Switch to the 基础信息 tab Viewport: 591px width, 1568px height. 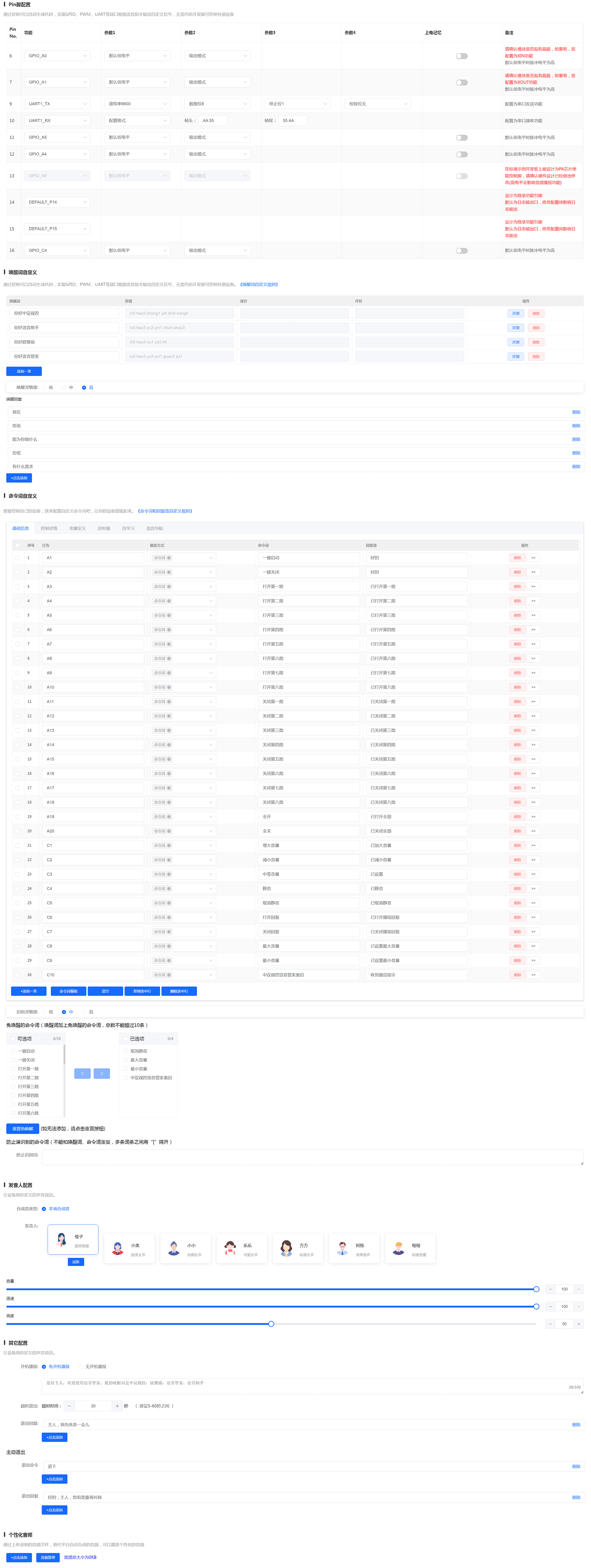point(21,528)
